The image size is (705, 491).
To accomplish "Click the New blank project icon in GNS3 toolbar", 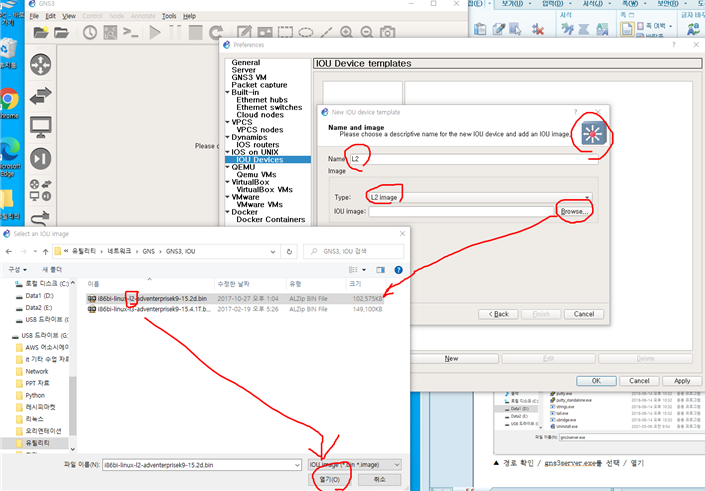I will 41,32.
